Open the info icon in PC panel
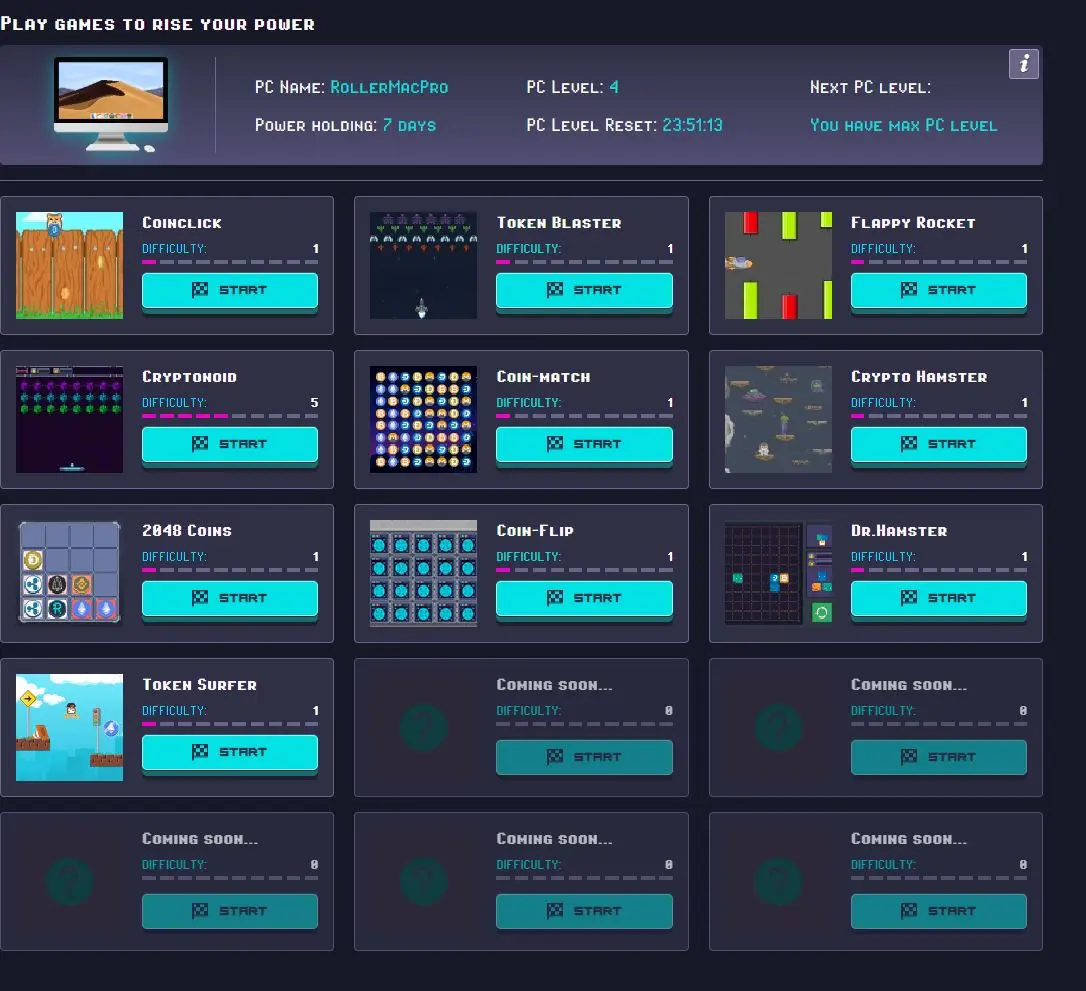1086x991 pixels. (1024, 64)
